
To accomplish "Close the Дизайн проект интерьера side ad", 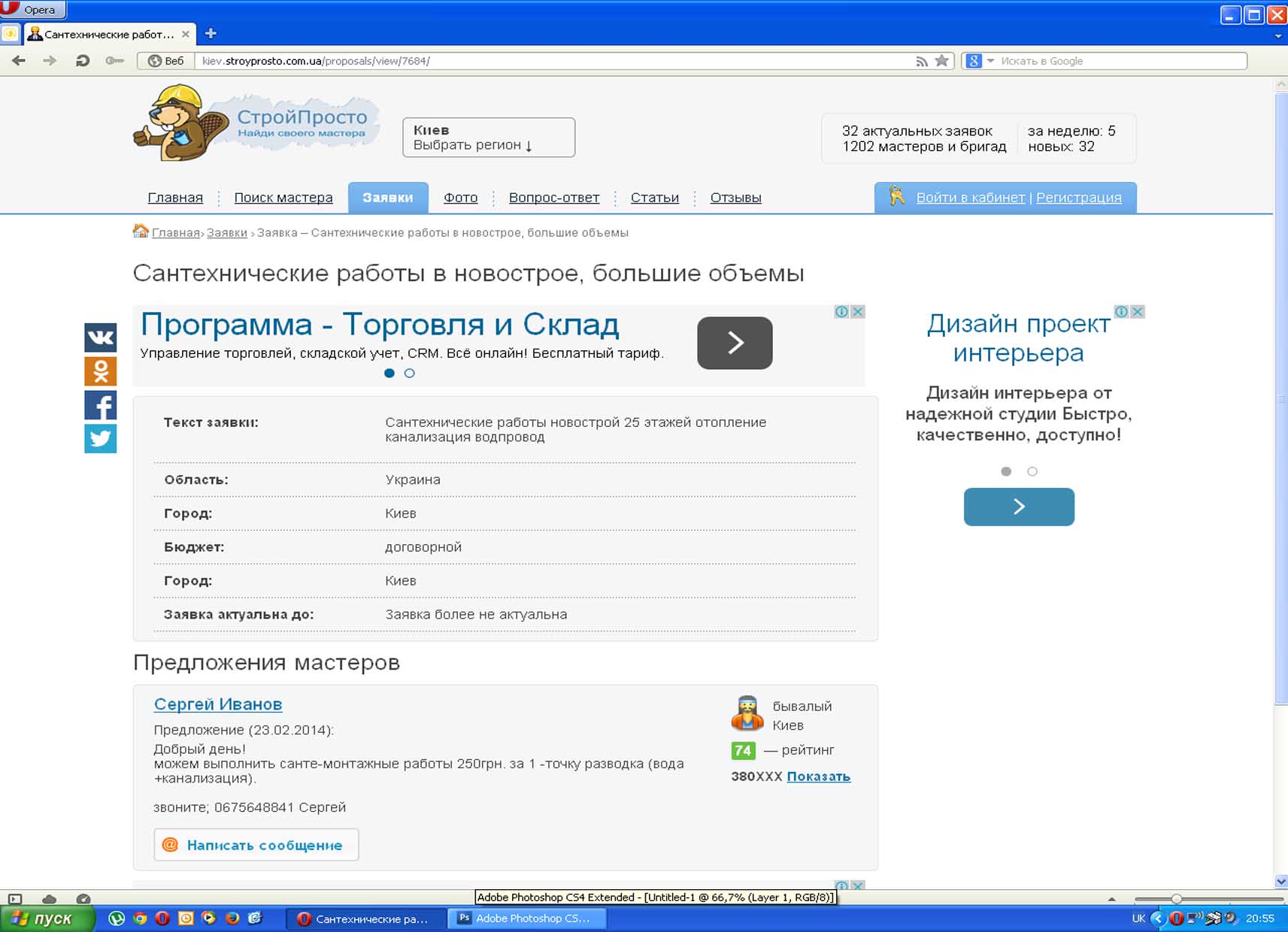I will point(1138,311).
